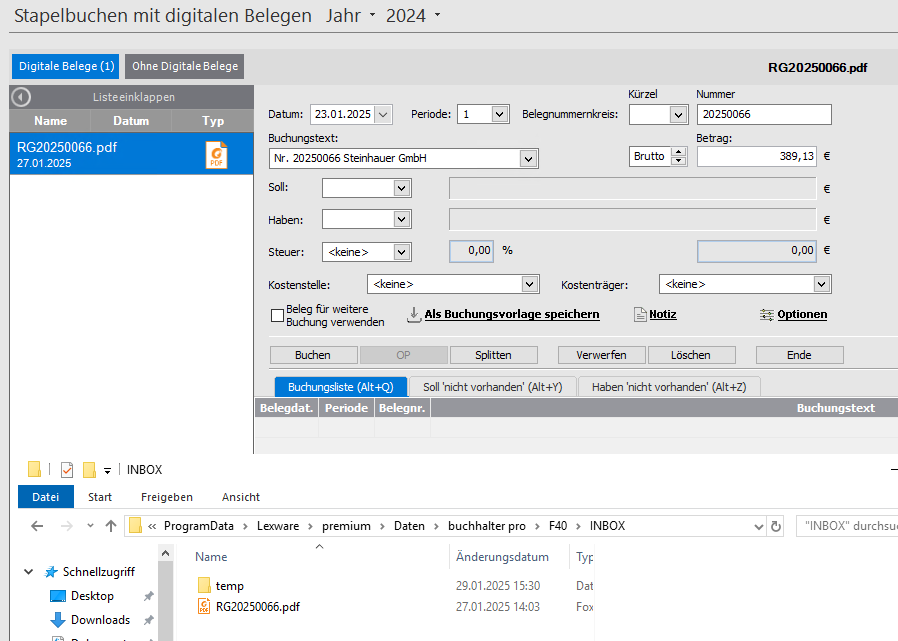Viewport: 898px width, 641px height.
Task: Click the Ende button
Action: pyautogui.click(x=799, y=355)
